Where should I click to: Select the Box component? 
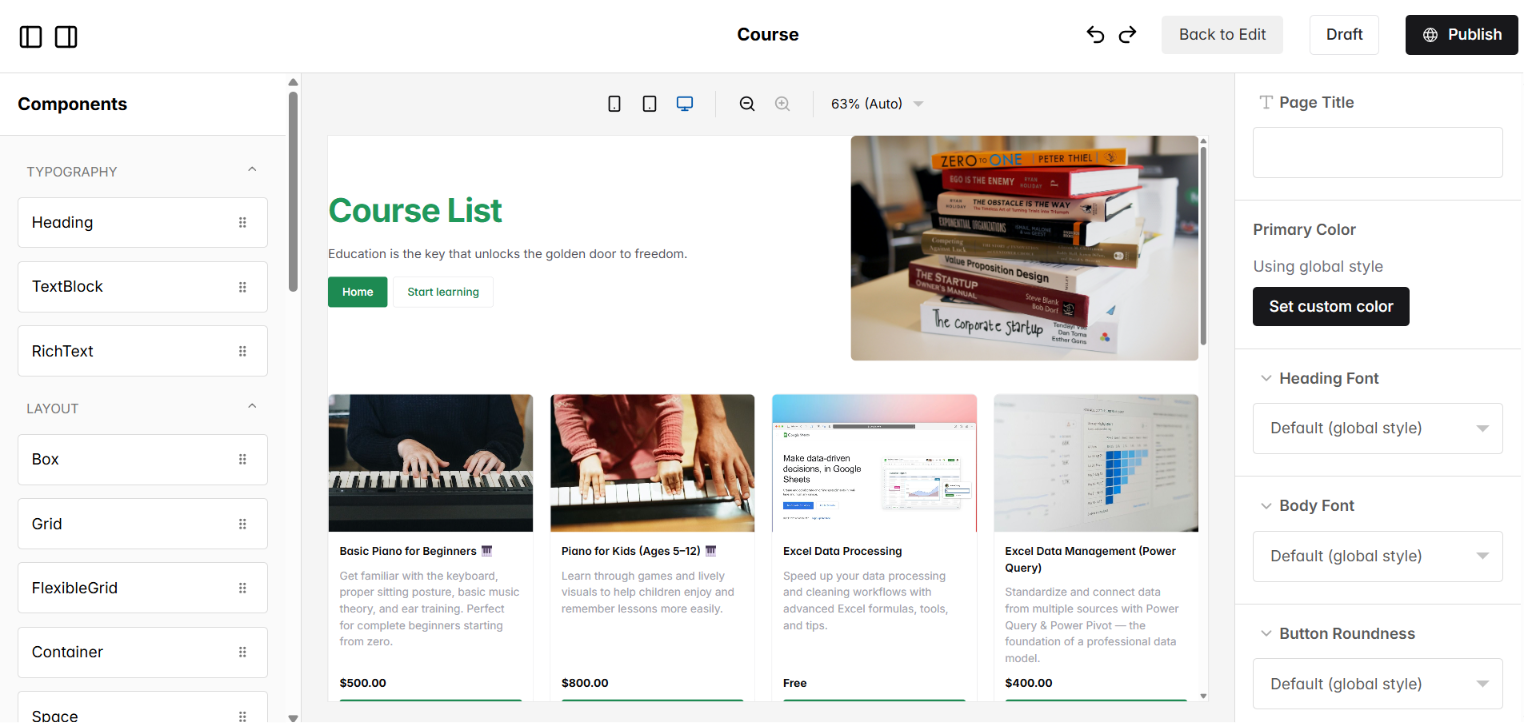pyautogui.click(x=143, y=459)
